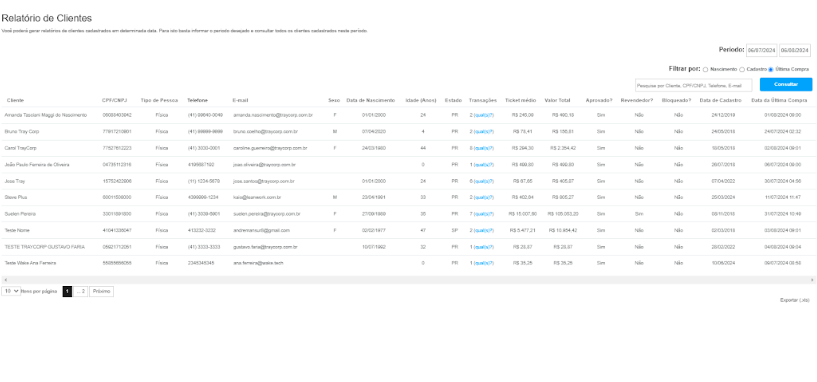The height and width of the screenshot is (382, 817).
Task: Click Suelen Pereira's Revendedor Sim cell
Action: click(639, 214)
